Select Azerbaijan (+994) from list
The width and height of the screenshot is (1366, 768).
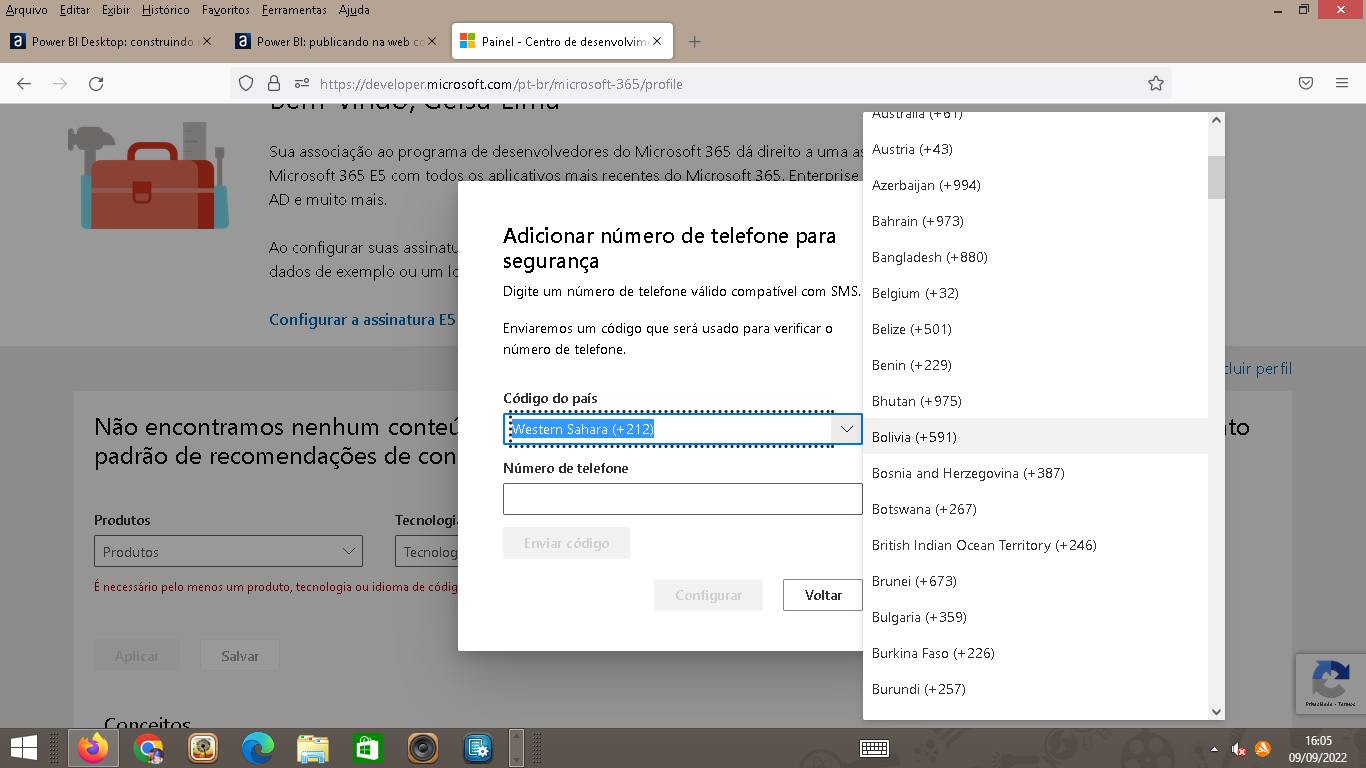coord(1035,185)
